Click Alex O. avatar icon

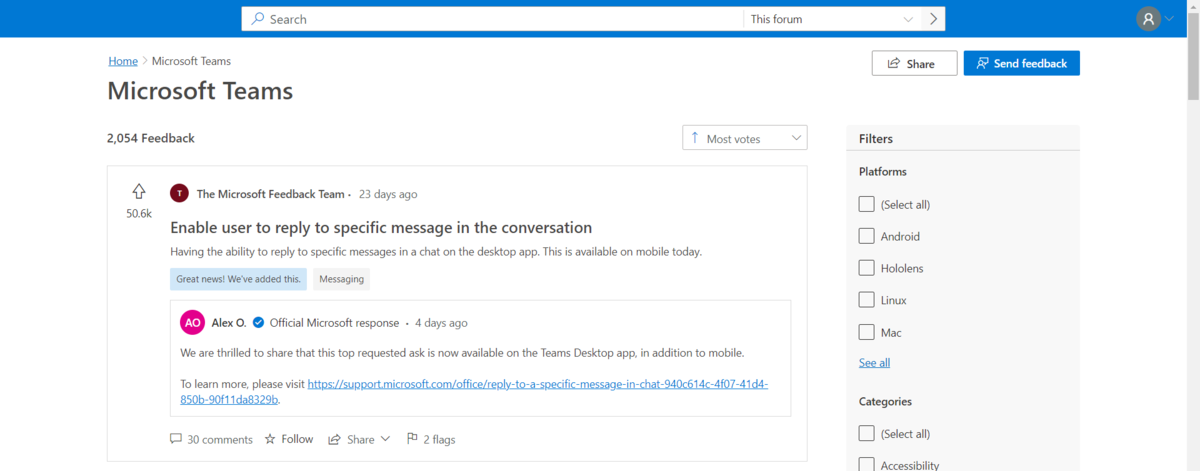tap(193, 323)
